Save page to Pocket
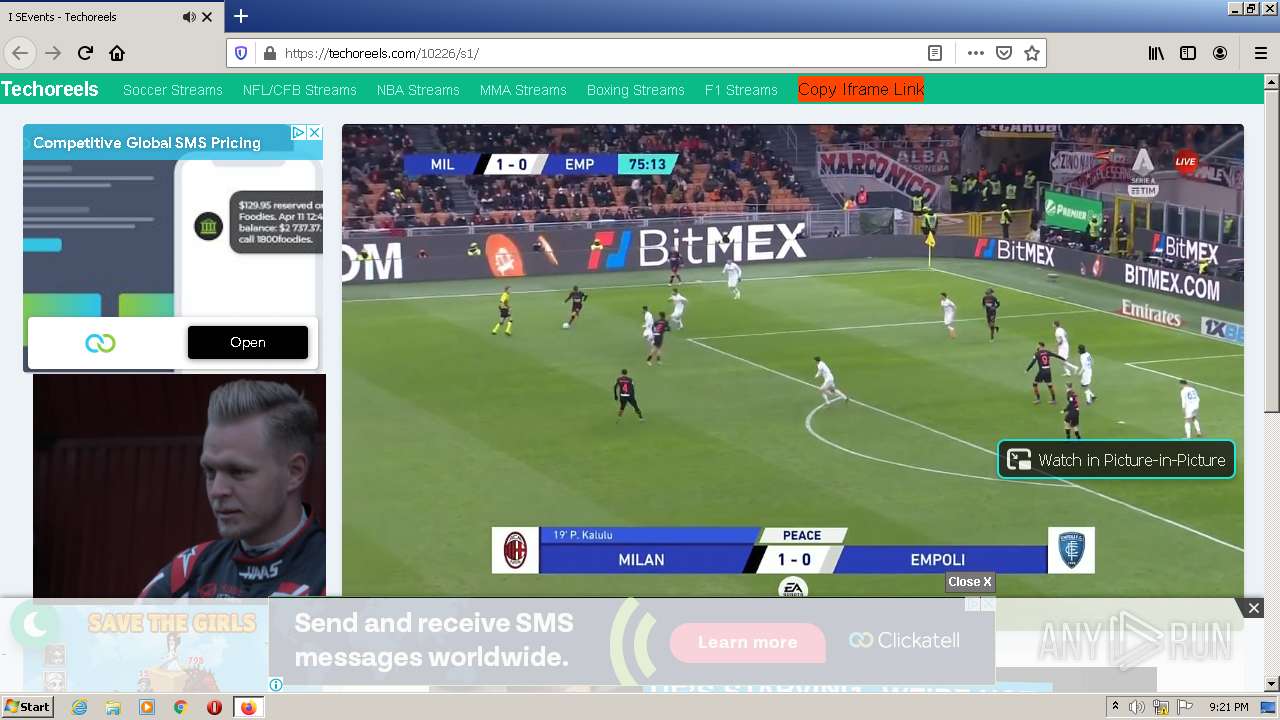The image size is (1280, 720). (1004, 53)
